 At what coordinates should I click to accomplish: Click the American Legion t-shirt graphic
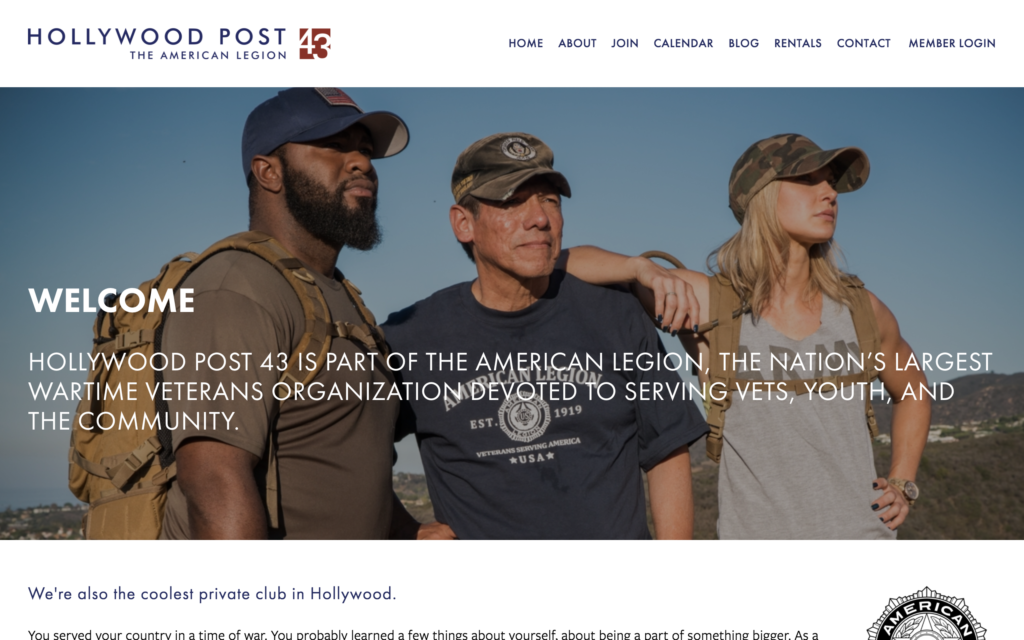[522, 416]
